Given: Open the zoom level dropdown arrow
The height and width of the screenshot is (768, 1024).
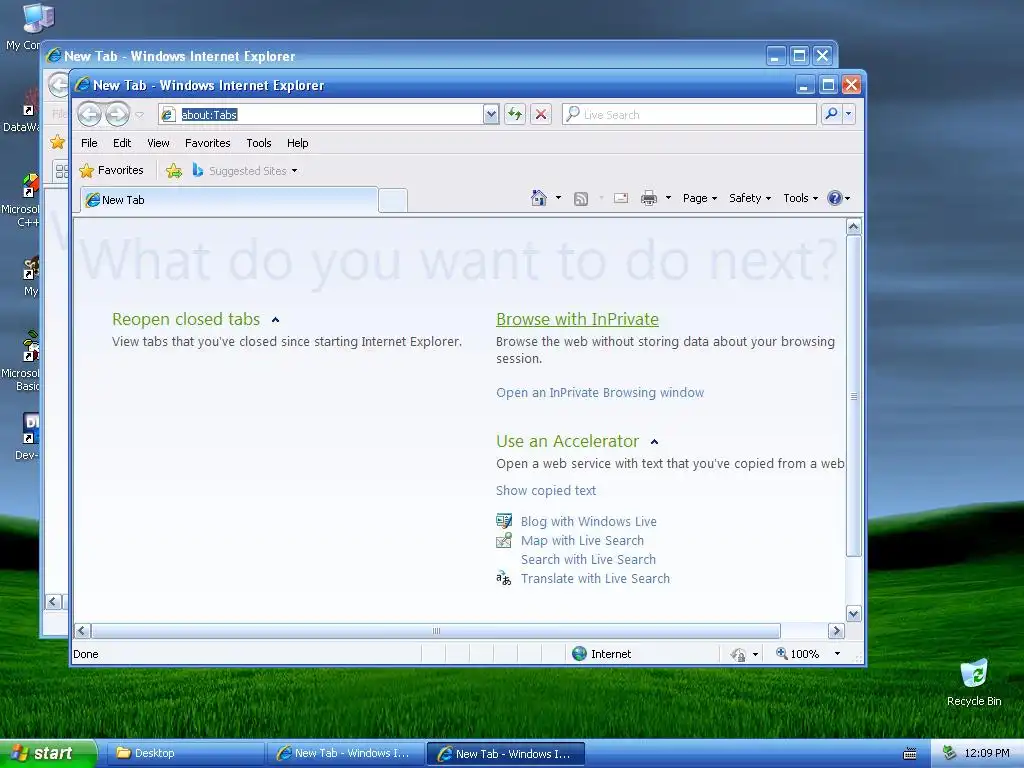Looking at the screenshot, I should coord(837,654).
